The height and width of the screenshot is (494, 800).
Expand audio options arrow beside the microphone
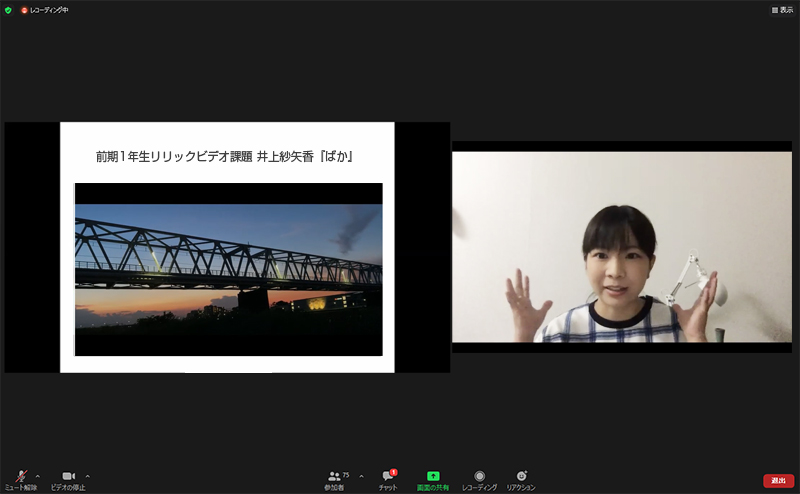point(38,475)
